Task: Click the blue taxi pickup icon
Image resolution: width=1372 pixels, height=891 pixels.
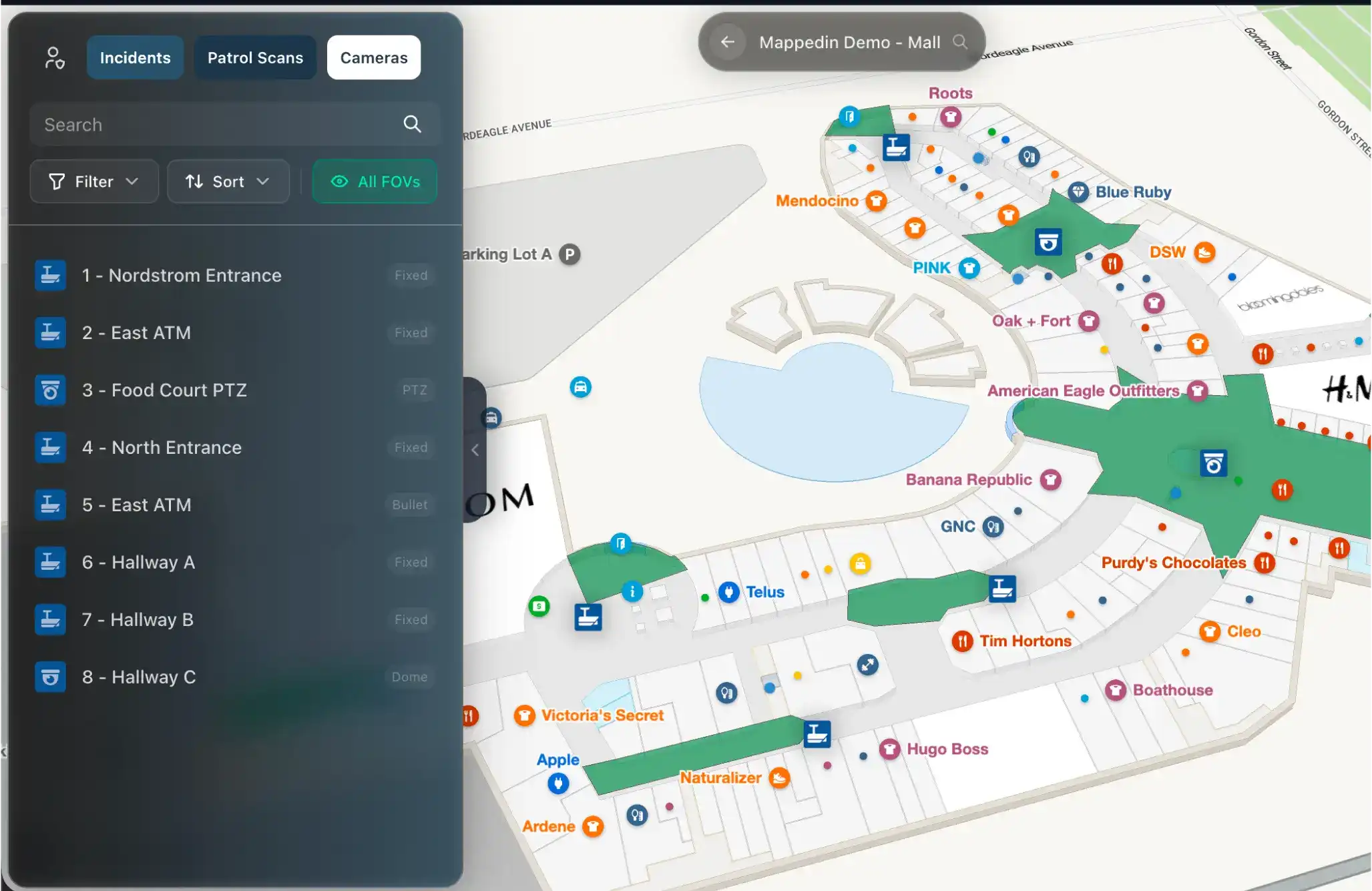Action: click(580, 387)
